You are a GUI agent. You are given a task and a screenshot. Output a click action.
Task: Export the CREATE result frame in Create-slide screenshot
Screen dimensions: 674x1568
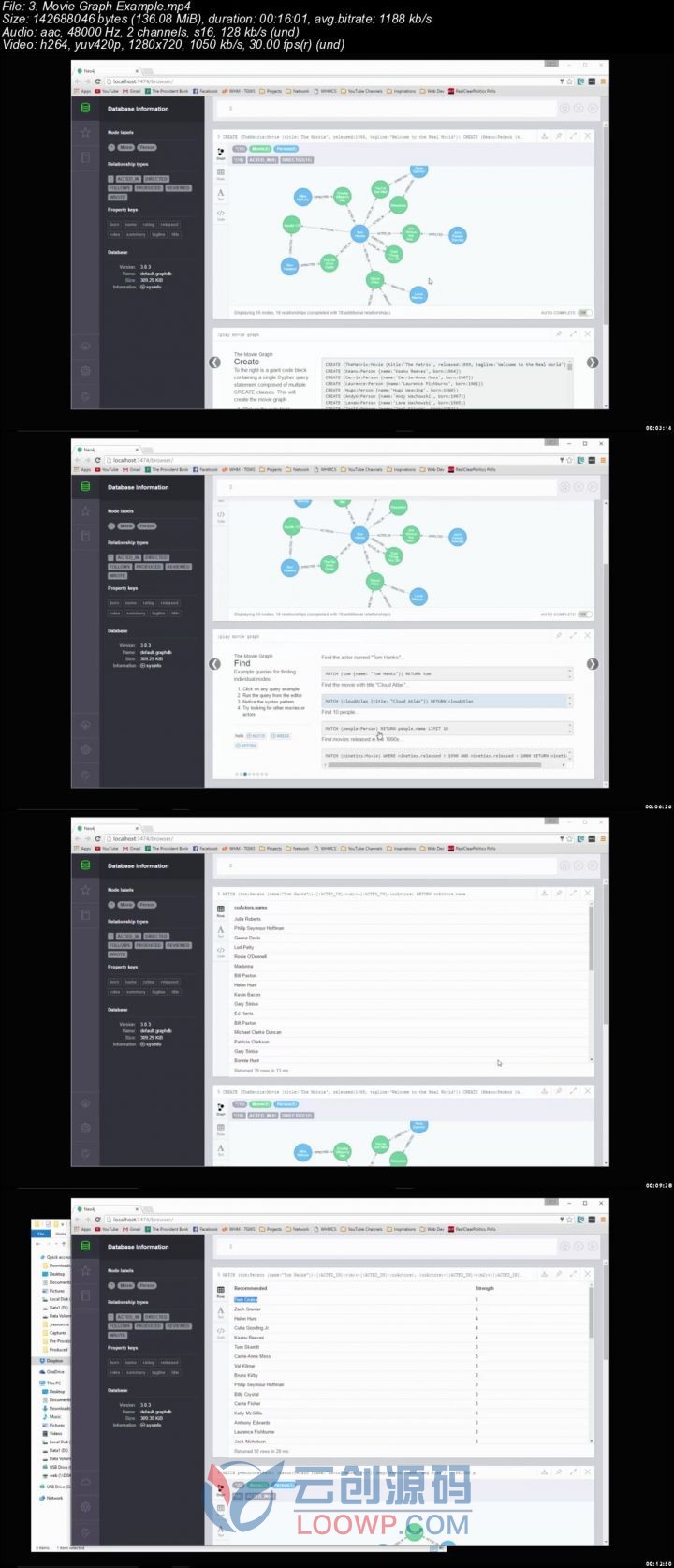click(x=543, y=136)
